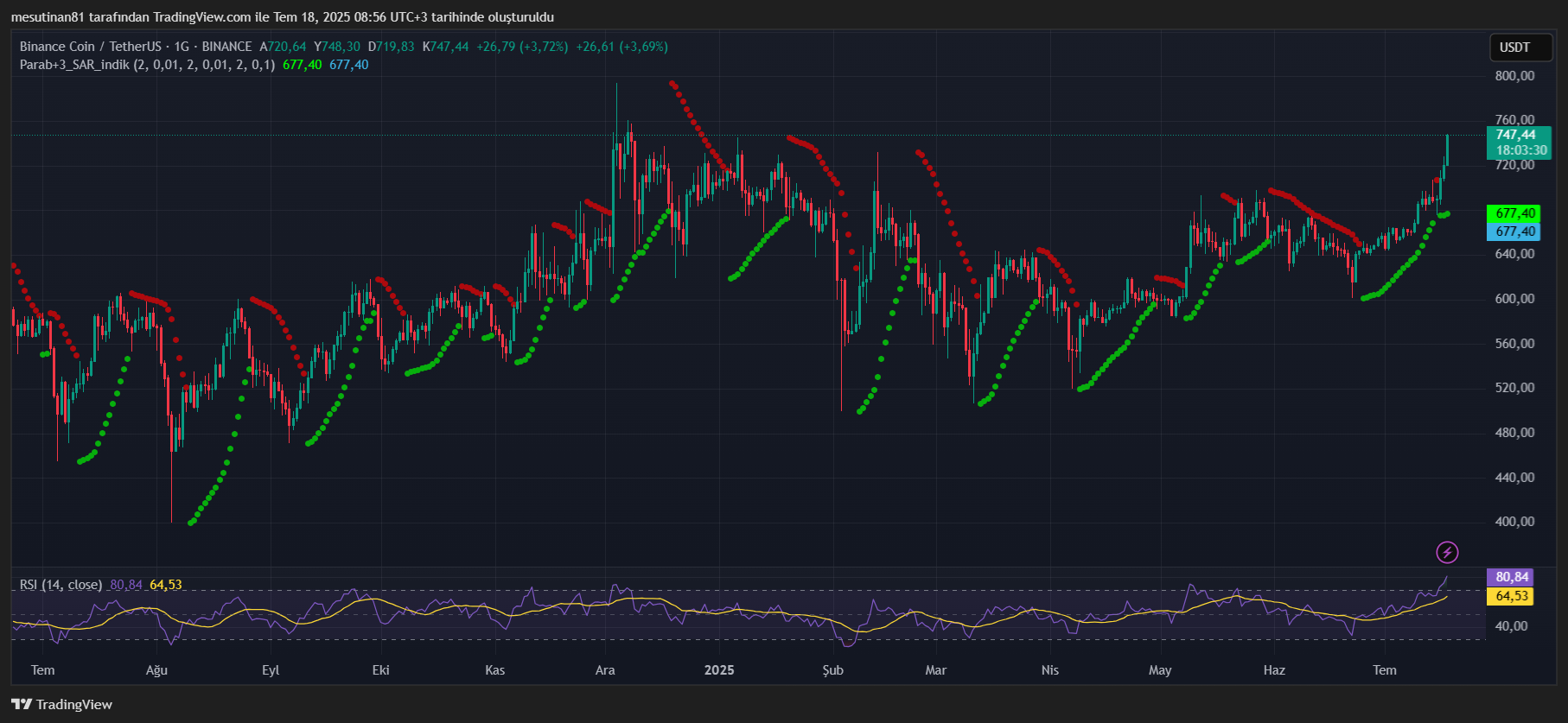Click the 720,00 price scale value

(1514, 165)
